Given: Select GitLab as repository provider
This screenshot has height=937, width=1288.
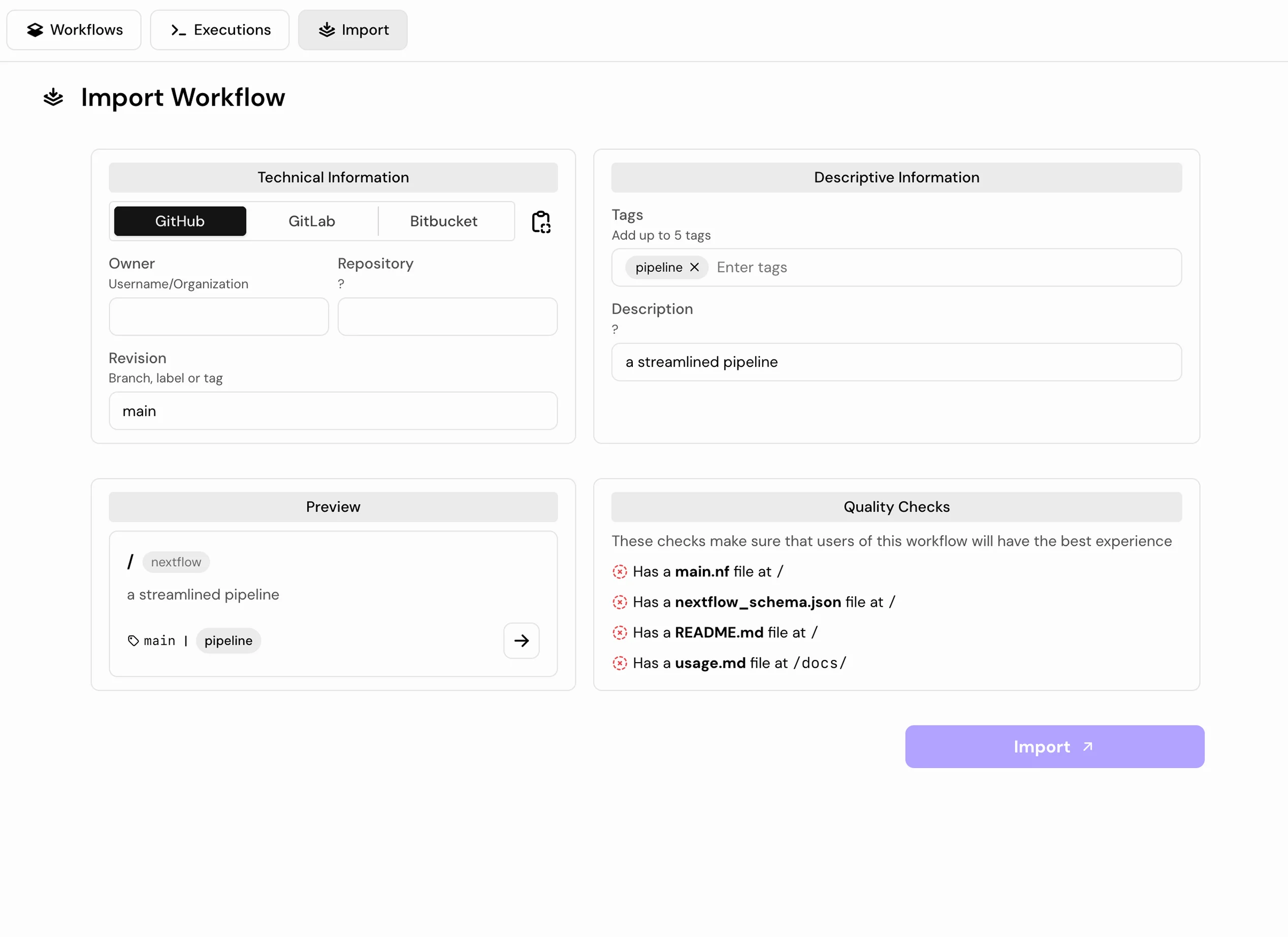Looking at the screenshot, I should point(312,221).
